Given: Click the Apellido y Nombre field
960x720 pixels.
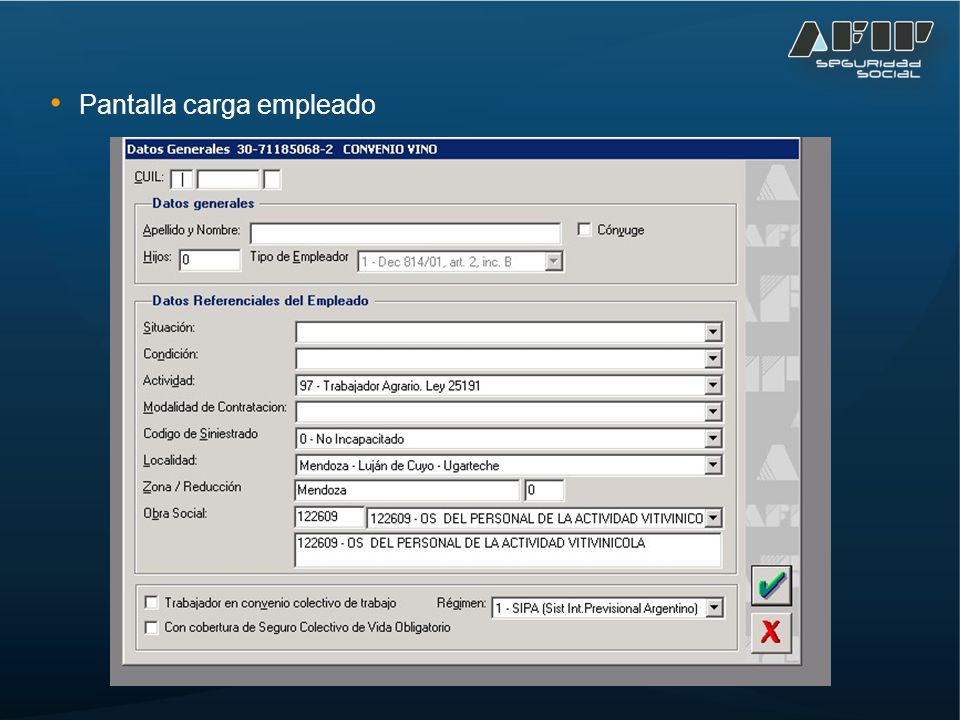Looking at the screenshot, I should (405, 233).
